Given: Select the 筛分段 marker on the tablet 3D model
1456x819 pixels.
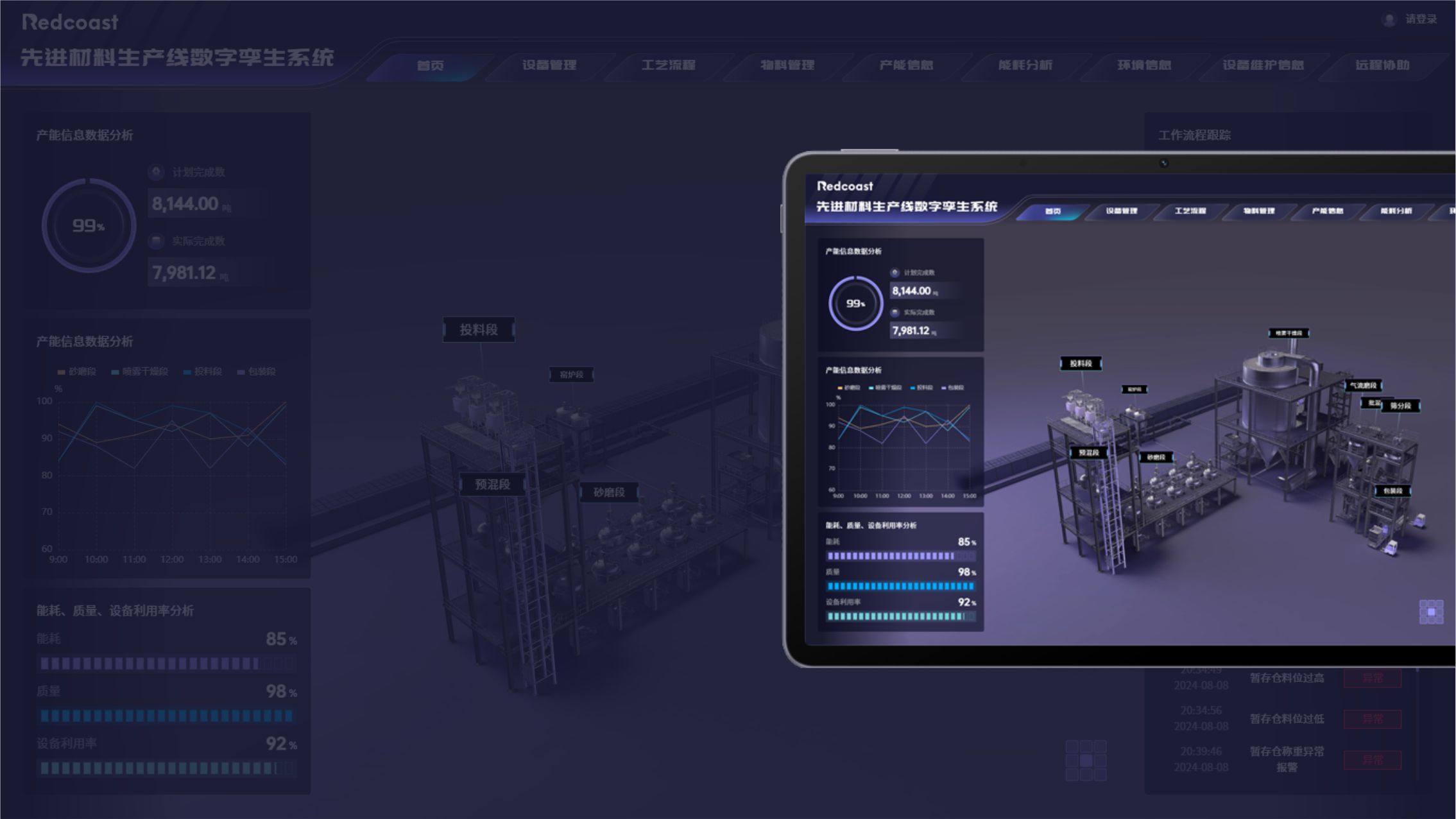Looking at the screenshot, I should [1400, 406].
